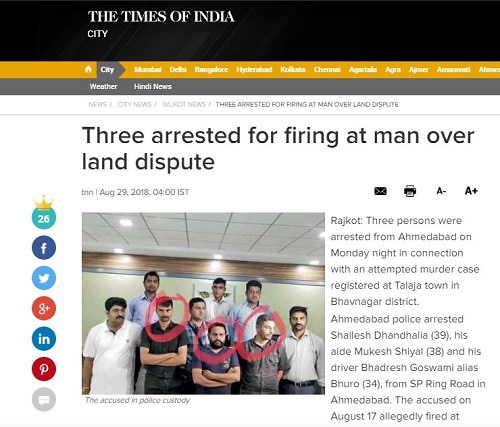Open the accused in custody photo

point(203,303)
